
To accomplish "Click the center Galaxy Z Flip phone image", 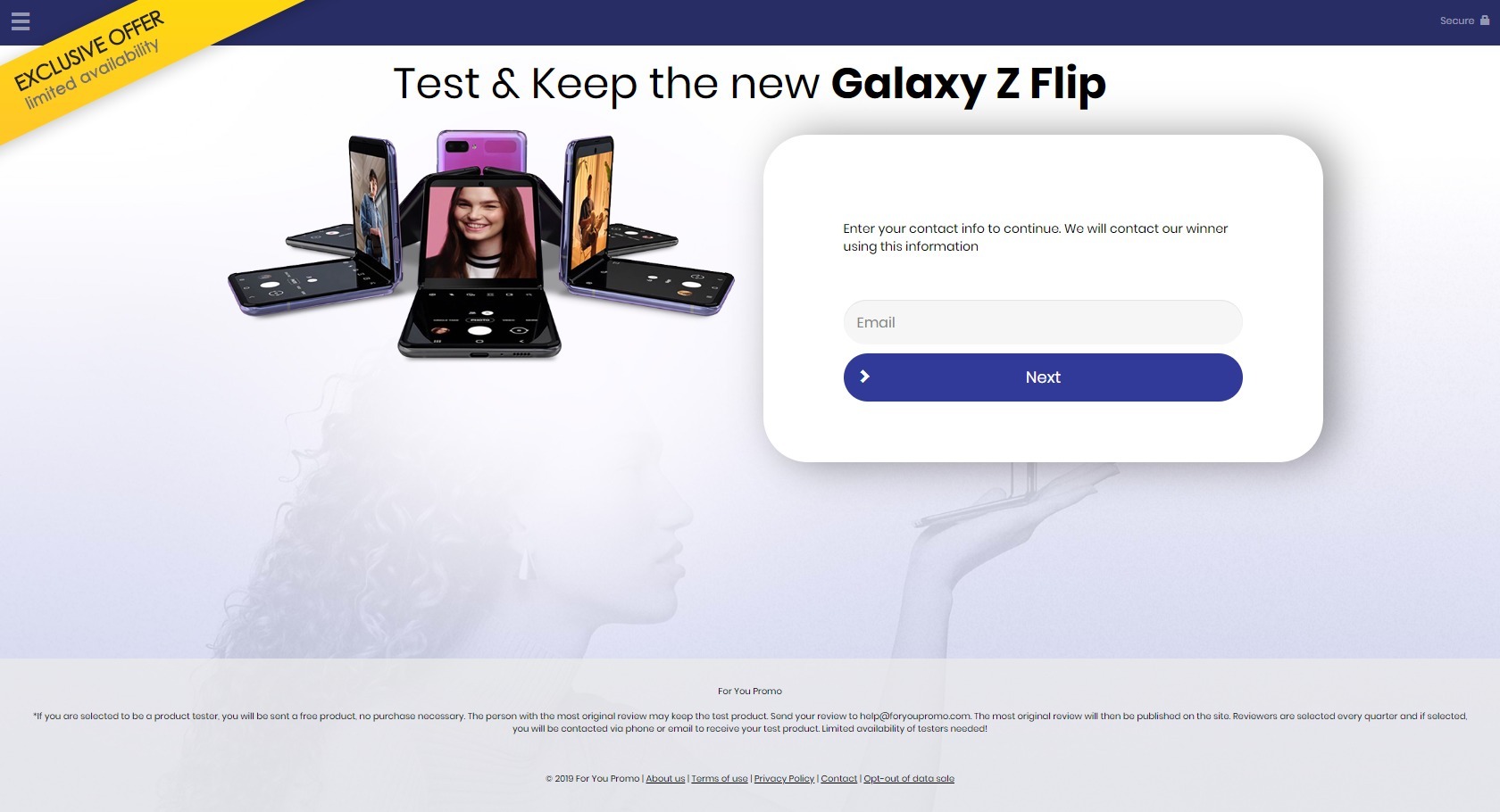I will pyautogui.click(x=479, y=266).
